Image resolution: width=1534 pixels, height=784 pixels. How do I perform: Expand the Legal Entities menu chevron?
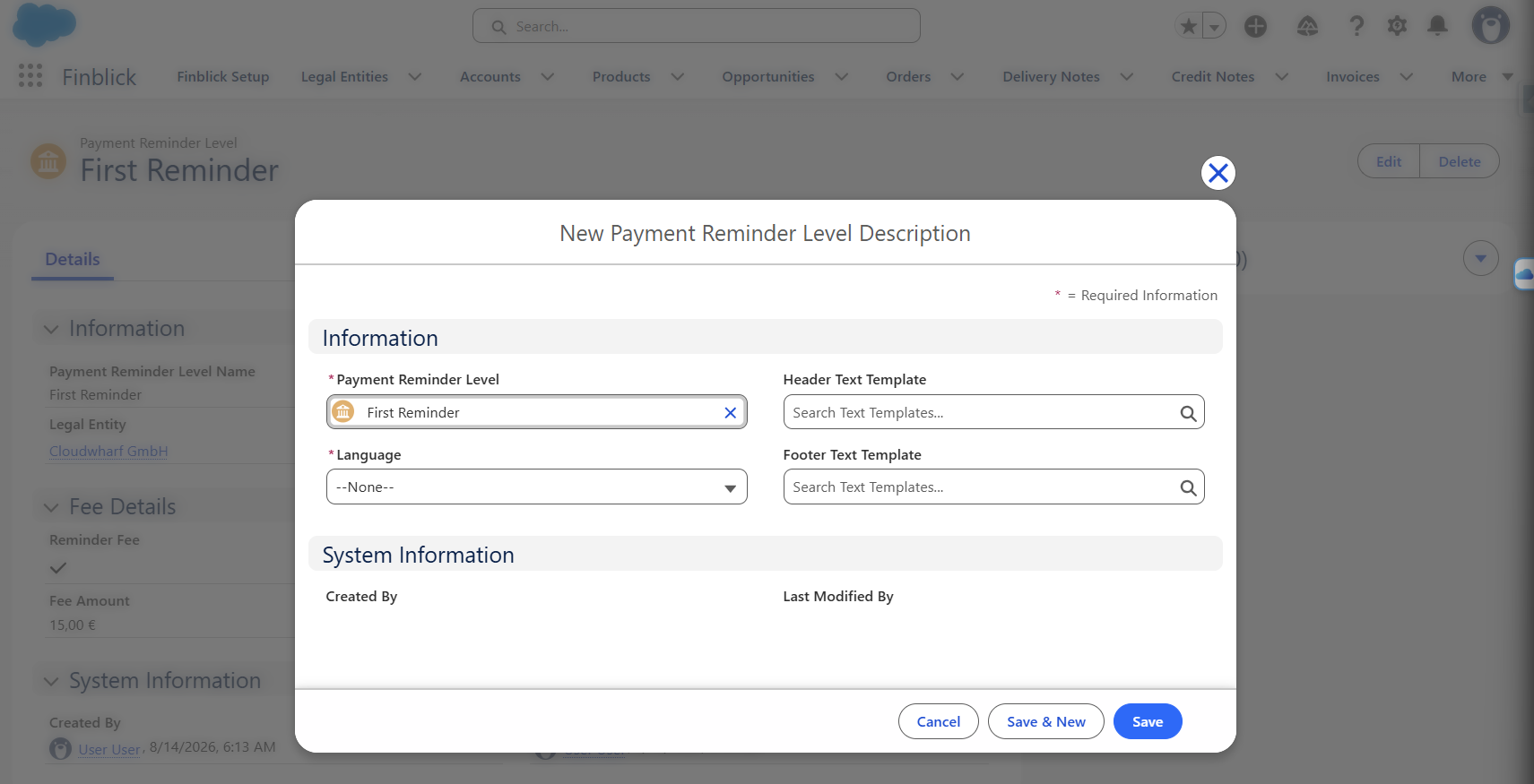point(414,77)
